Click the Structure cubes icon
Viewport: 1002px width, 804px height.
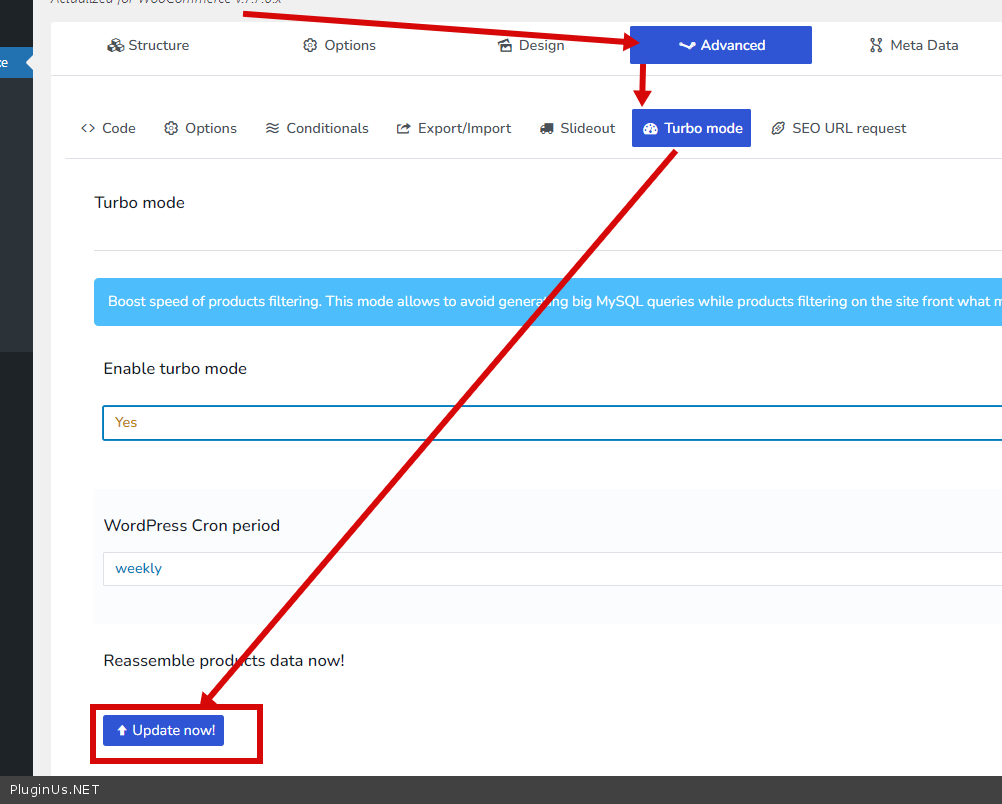115,45
